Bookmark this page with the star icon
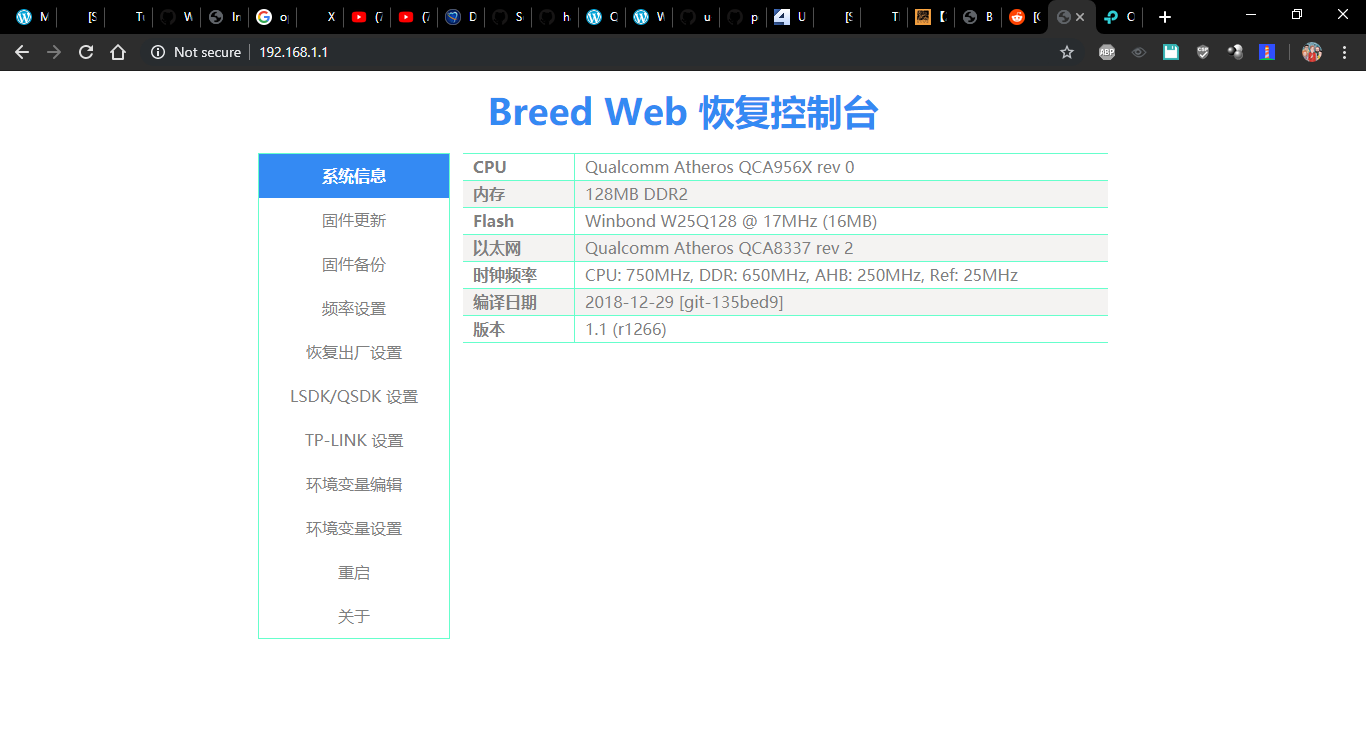This screenshot has height=738, width=1366. [x=1067, y=52]
